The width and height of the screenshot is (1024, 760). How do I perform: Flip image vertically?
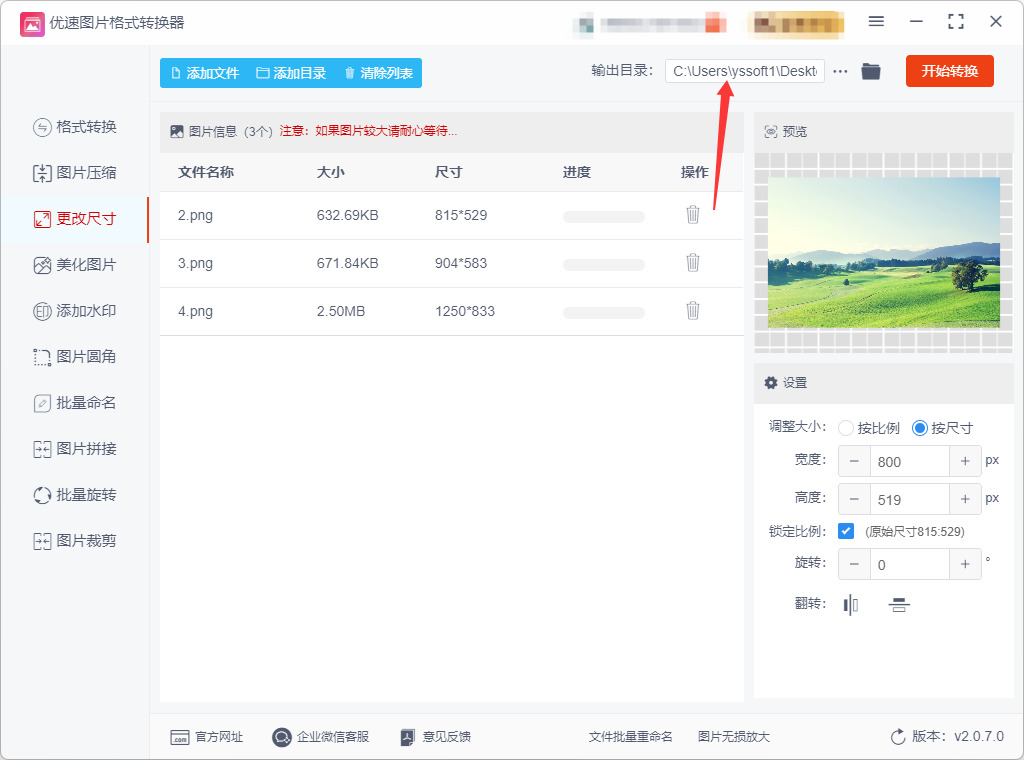pos(899,605)
